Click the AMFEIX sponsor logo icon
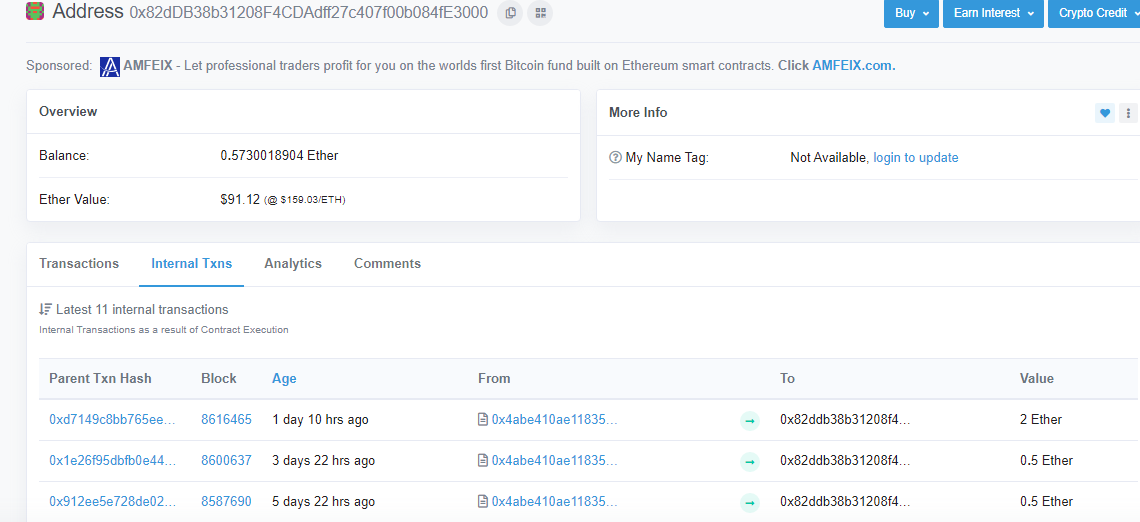The width and height of the screenshot is (1140, 522). [110, 66]
